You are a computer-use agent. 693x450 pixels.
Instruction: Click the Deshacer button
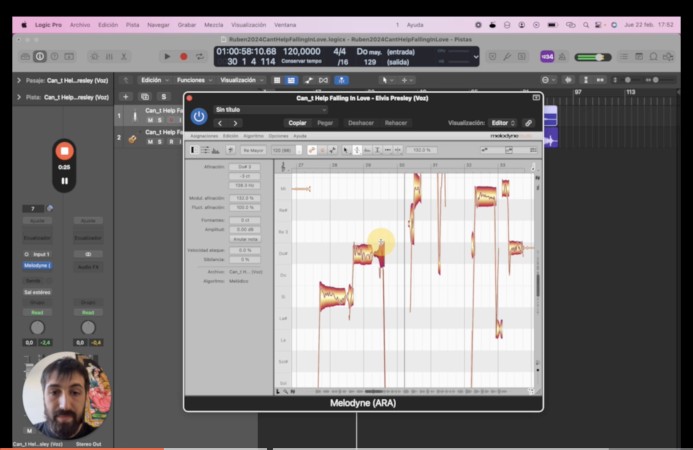coord(361,123)
